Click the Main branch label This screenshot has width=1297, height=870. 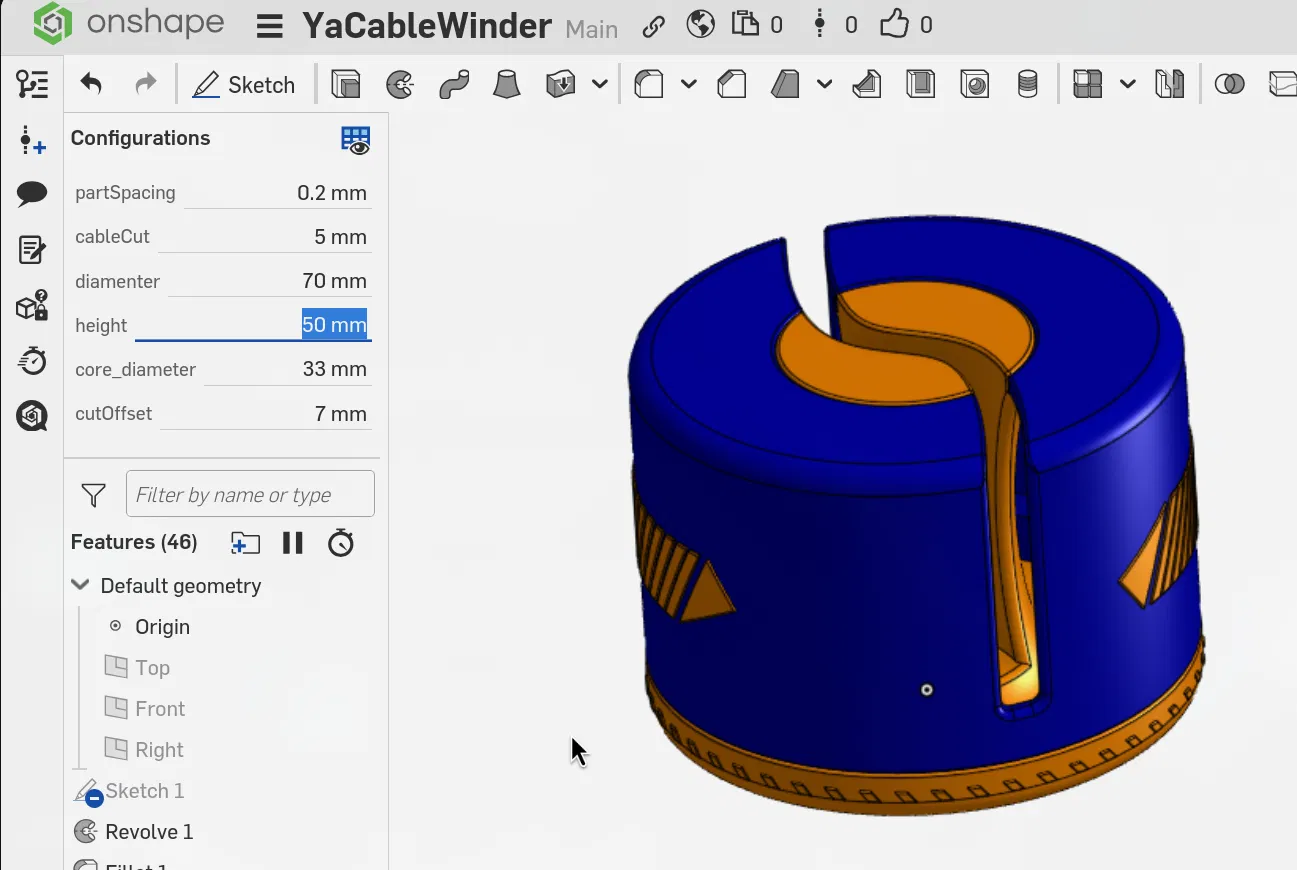(x=592, y=29)
